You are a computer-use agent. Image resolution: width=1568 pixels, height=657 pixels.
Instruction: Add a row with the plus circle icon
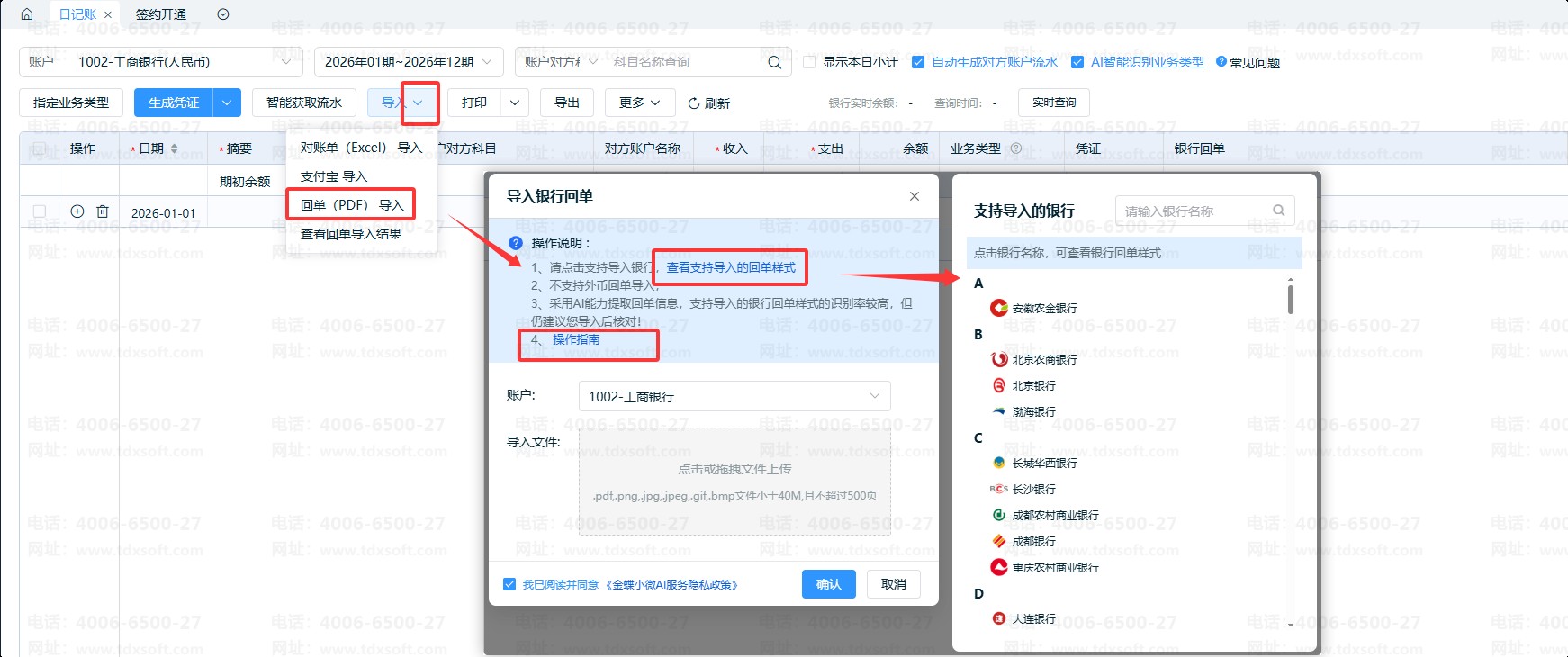tap(77, 211)
